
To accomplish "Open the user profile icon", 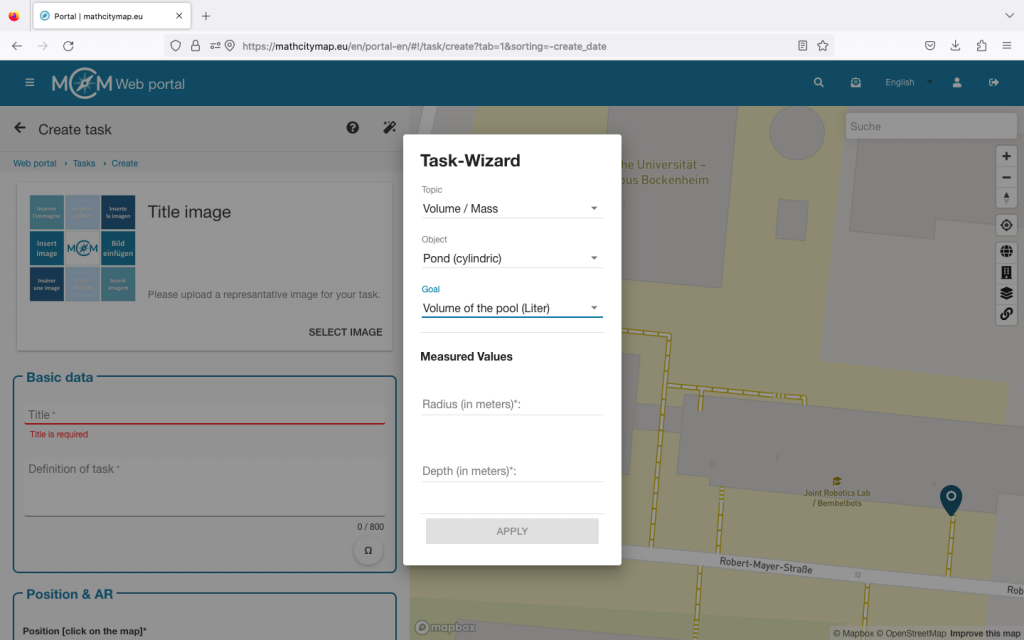I will (x=957, y=83).
